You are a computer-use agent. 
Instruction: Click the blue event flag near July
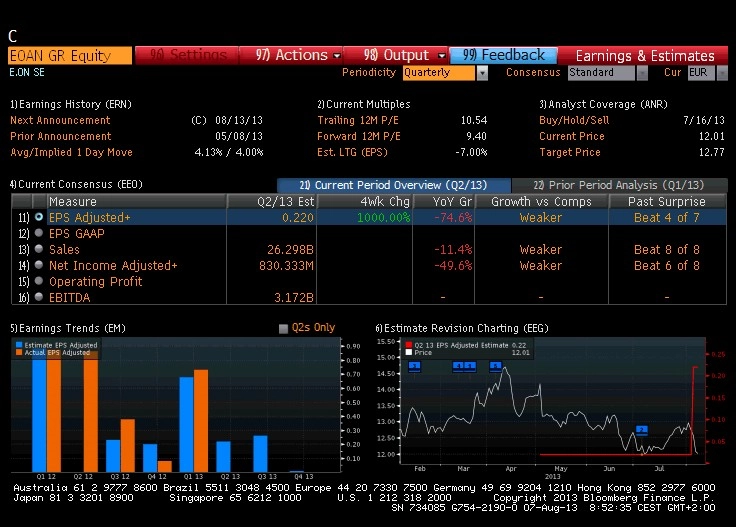(642, 430)
